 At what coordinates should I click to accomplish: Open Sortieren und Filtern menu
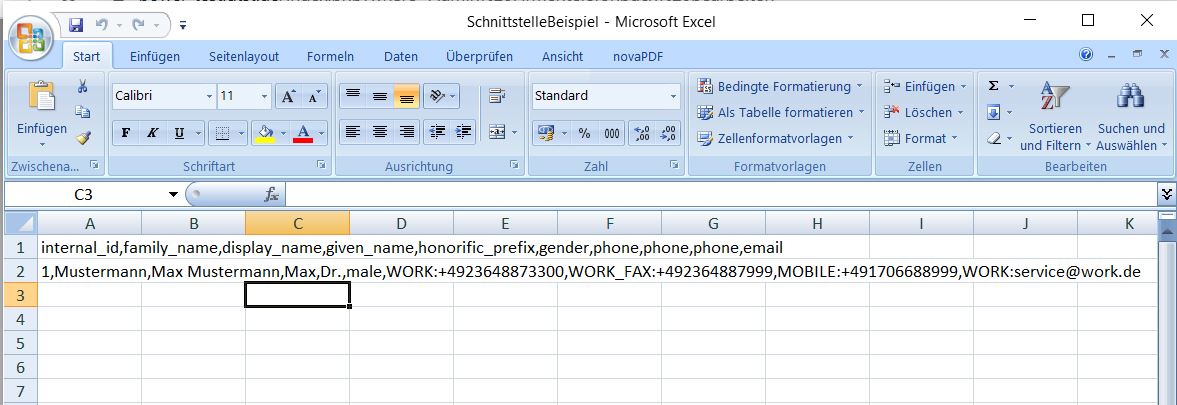[1055, 116]
